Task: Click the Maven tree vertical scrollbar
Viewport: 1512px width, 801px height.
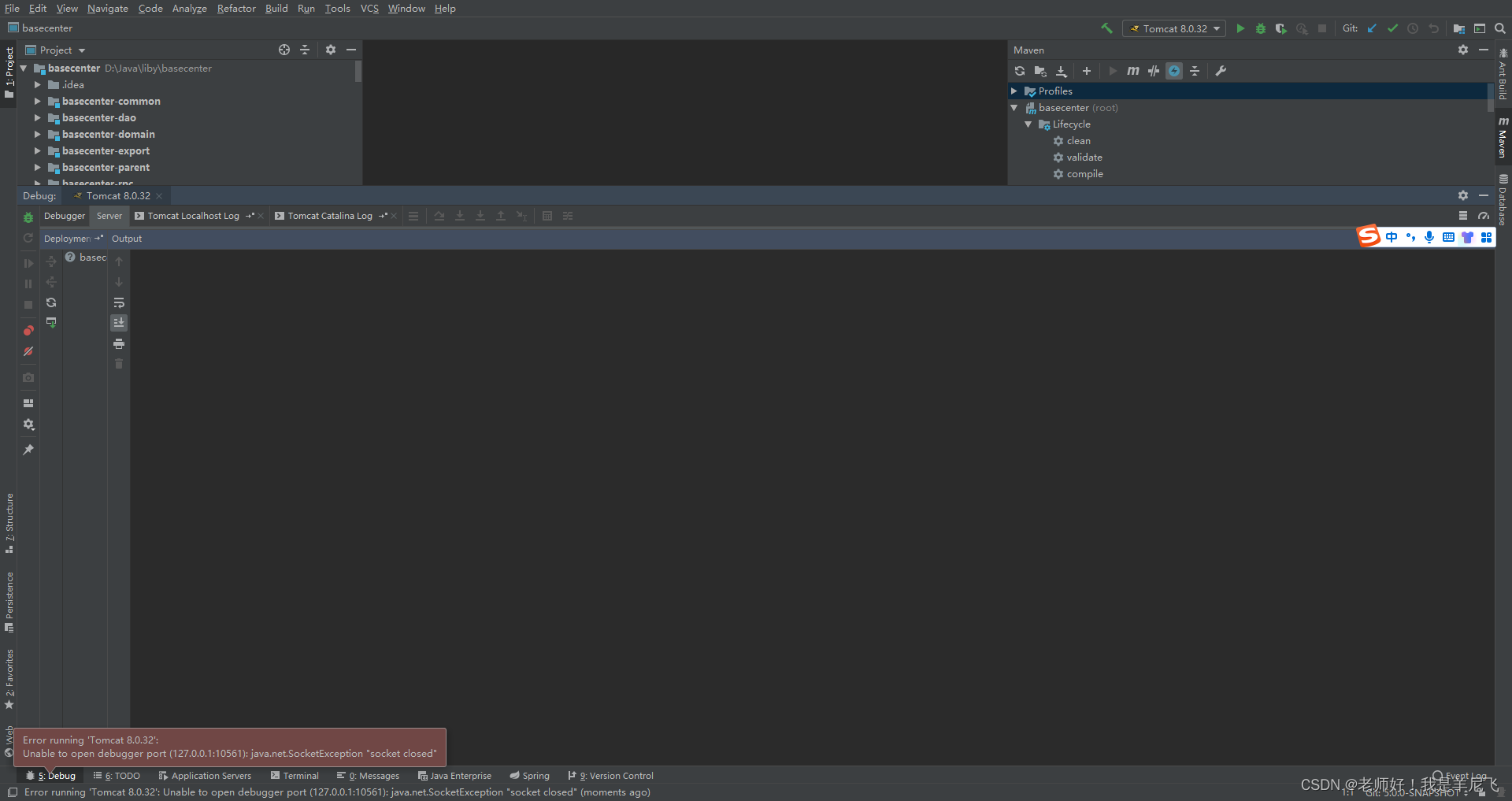Action: click(x=1490, y=98)
